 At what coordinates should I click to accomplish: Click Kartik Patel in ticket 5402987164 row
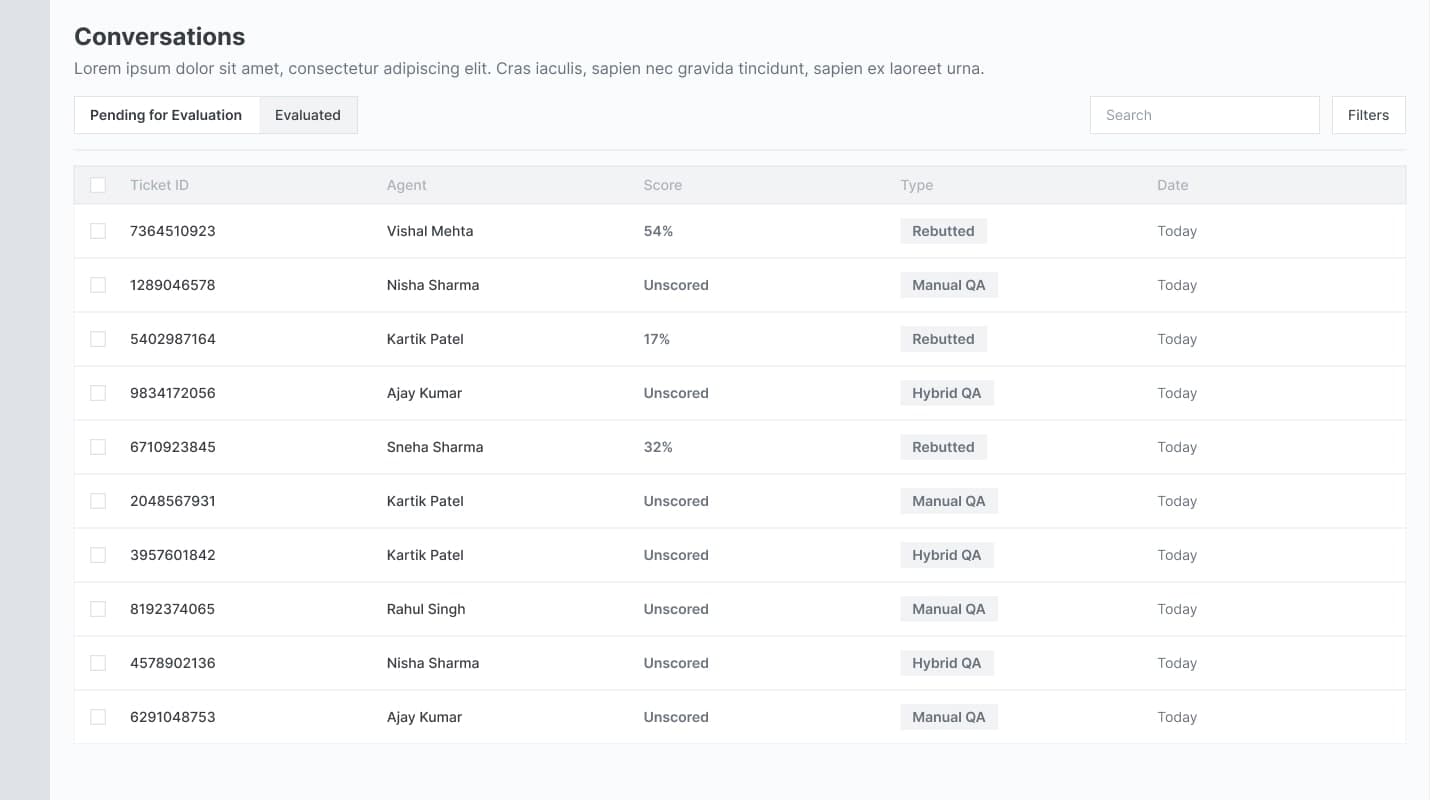click(425, 339)
